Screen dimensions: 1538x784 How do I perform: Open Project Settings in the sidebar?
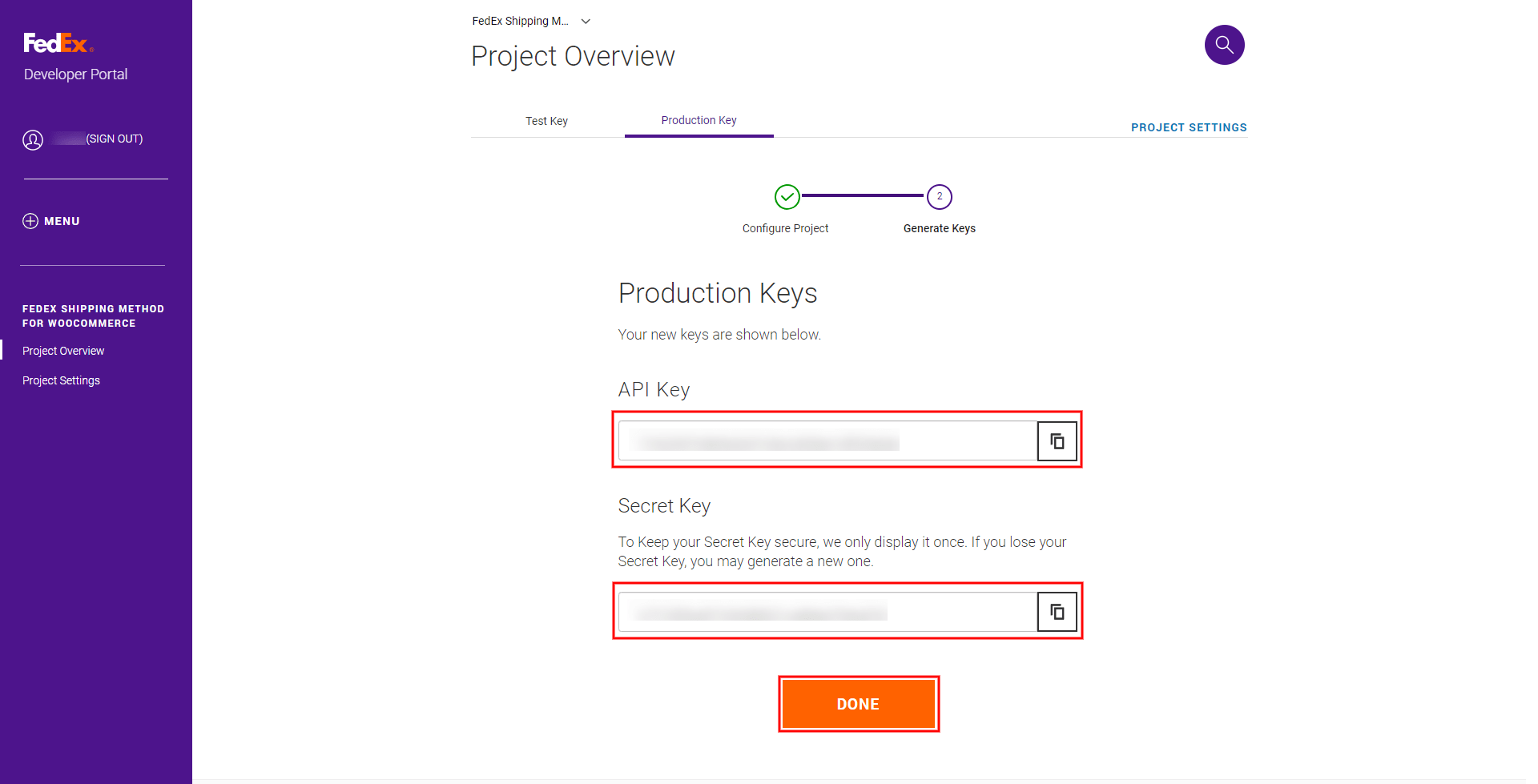(61, 380)
